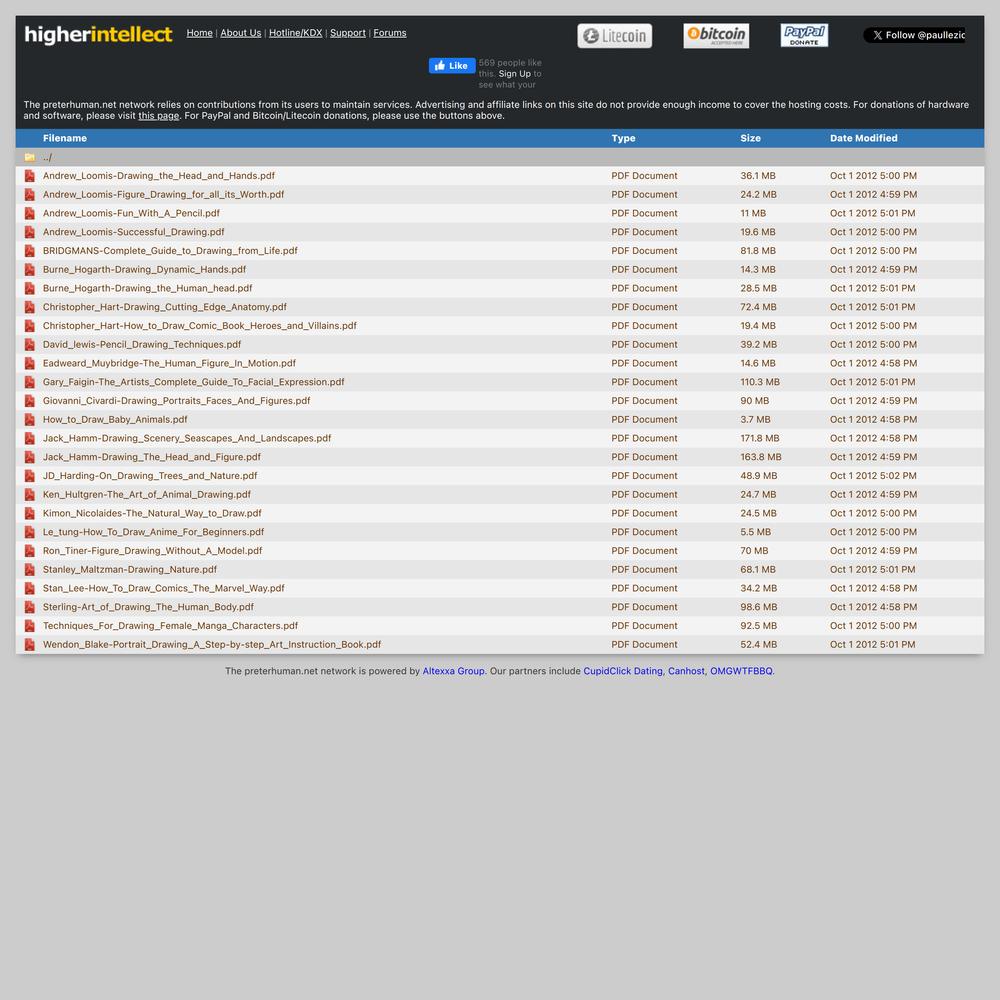The height and width of the screenshot is (1000, 1000).
Task: Open the 'this page' donations link
Action: coord(159,116)
